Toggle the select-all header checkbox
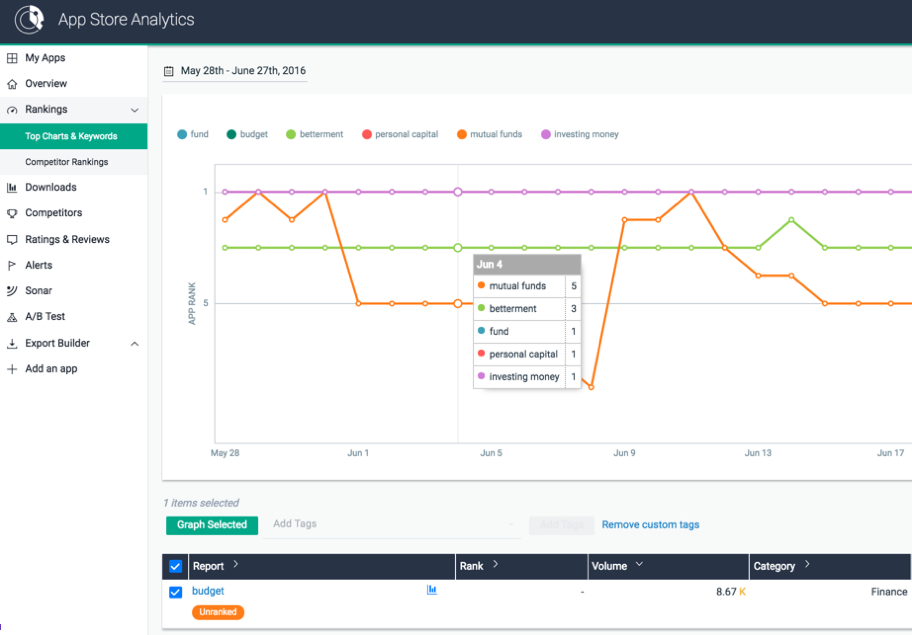 tap(176, 566)
